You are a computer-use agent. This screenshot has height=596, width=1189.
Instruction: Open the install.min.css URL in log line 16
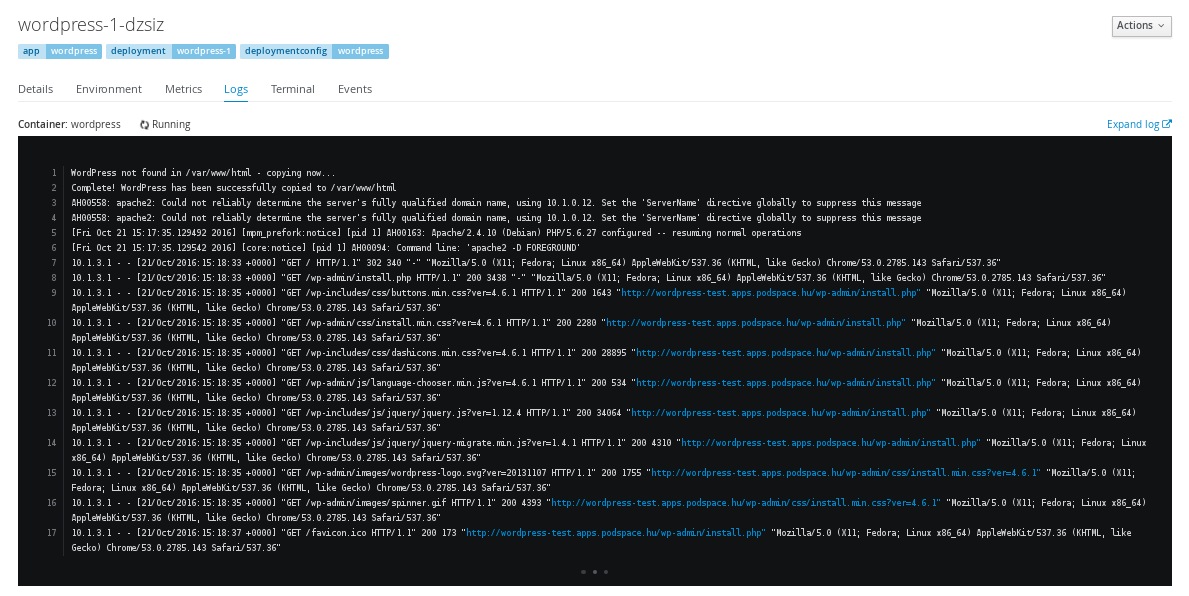click(x=745, y=503)
